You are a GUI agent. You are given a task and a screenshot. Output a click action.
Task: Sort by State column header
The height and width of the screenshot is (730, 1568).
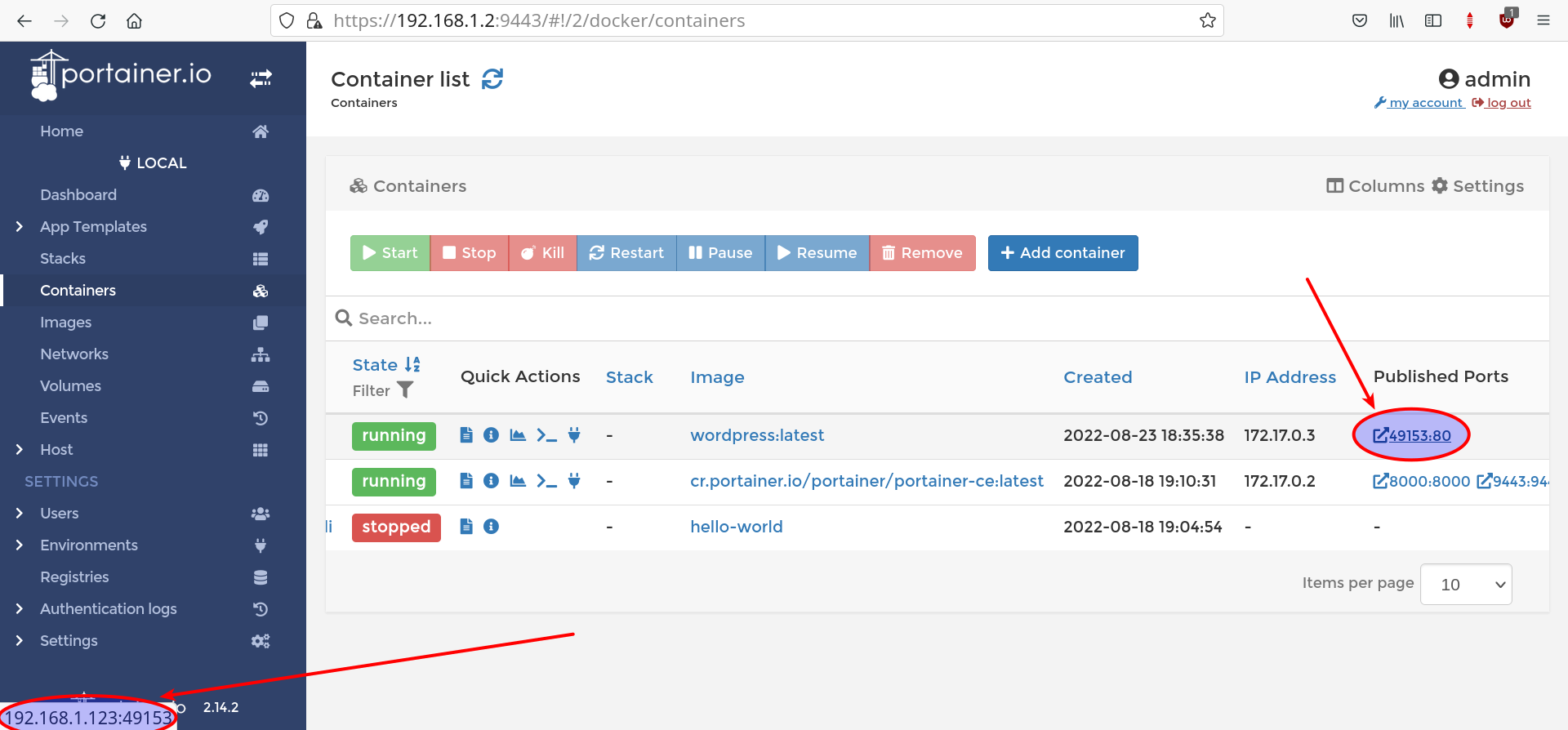[x=386, y=365]
